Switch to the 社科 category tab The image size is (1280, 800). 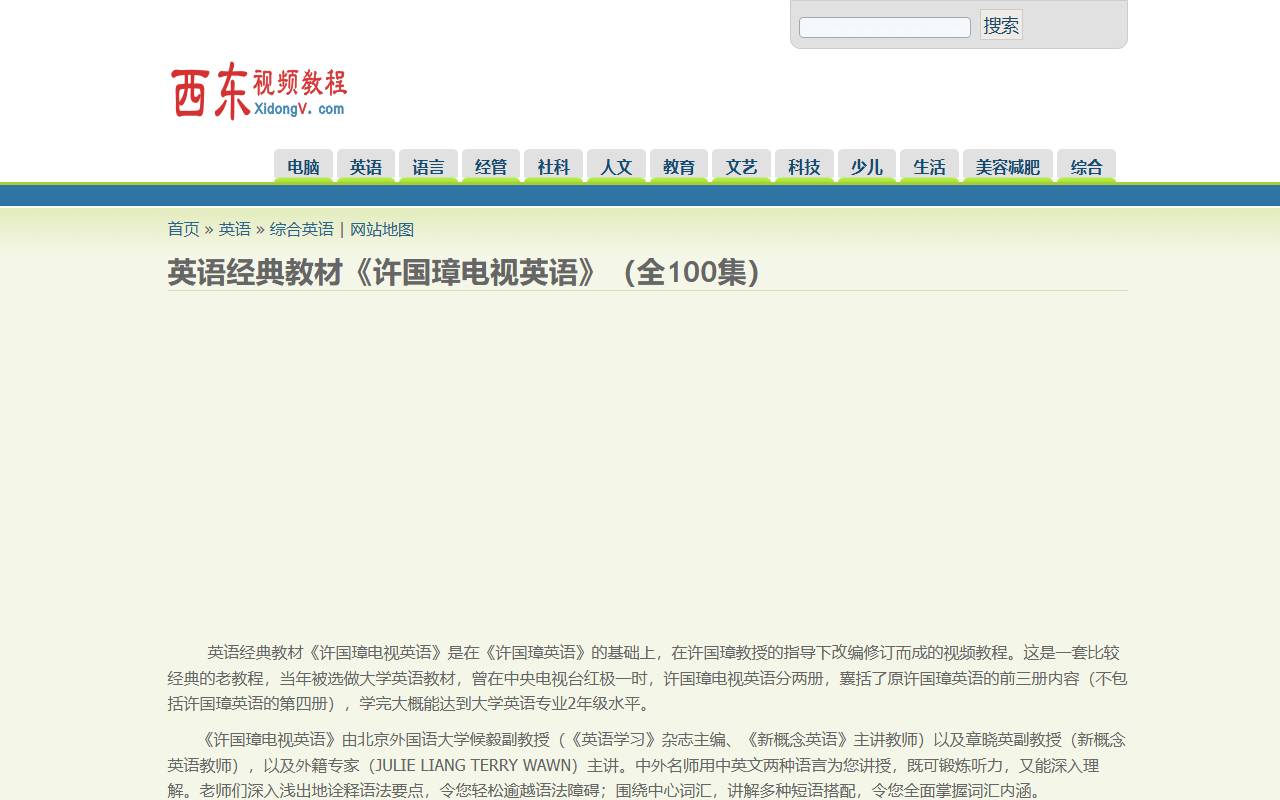tap(553, 166)
